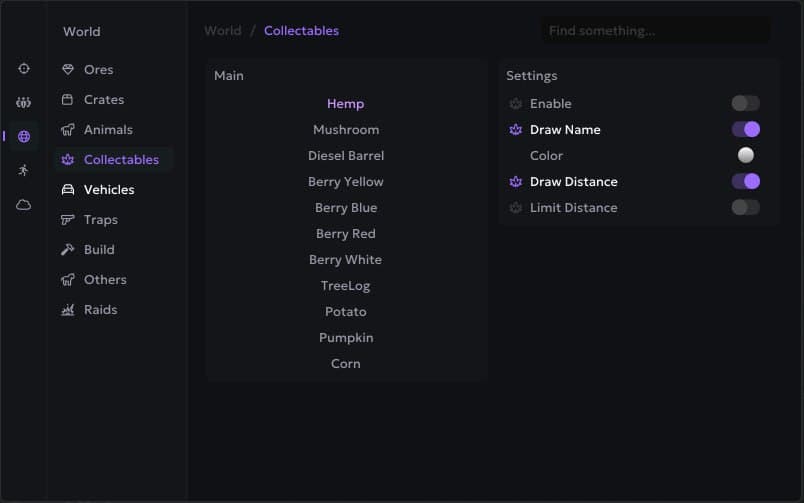Viewport: 804px width, 503px height.
Task: Switch to the Raids sidebar section
Action: click(100, 310)
